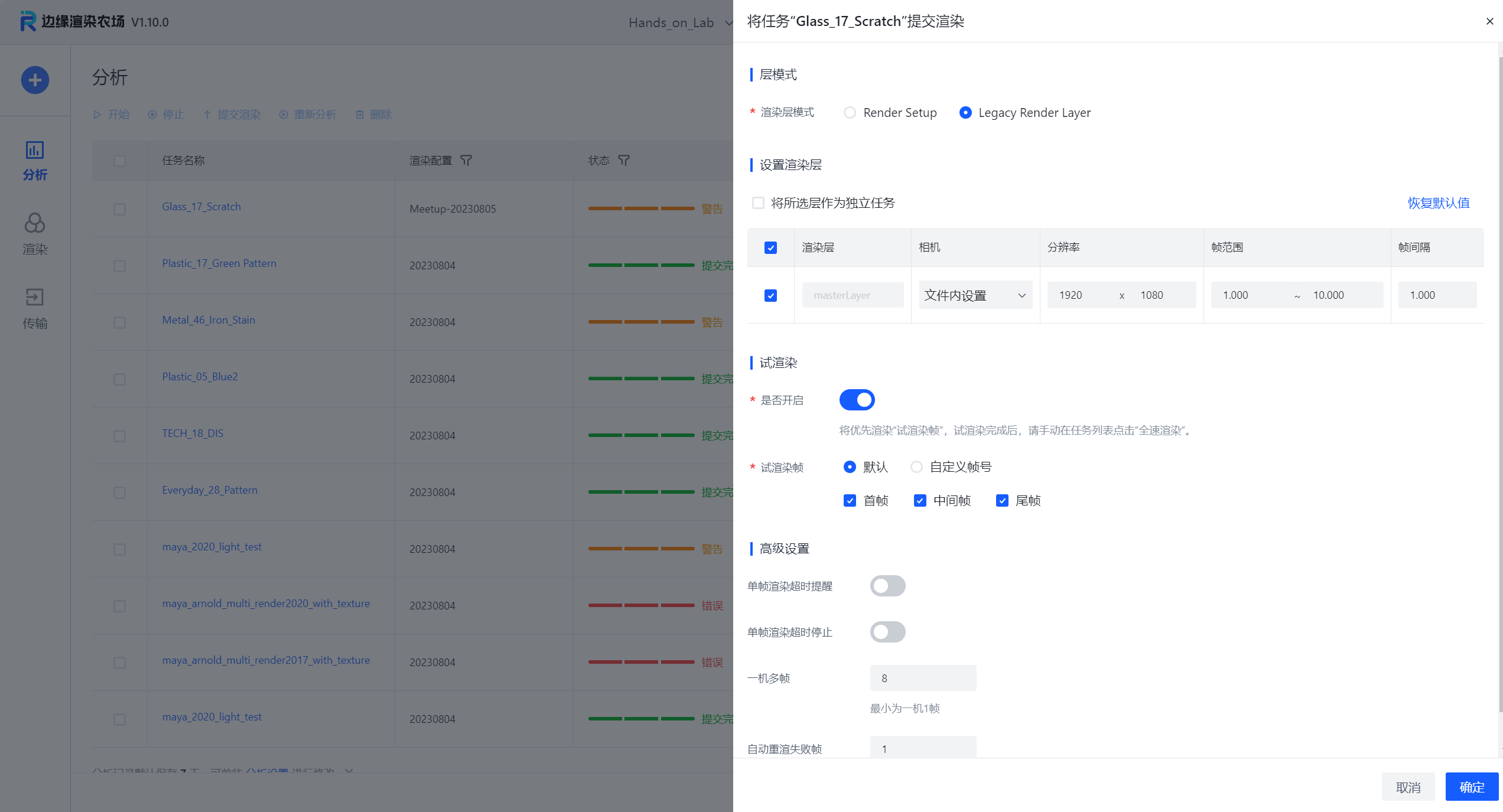Click the 一机多帧 input field
The height and width of the screenshot is (812, 1503).
tap(923, 678)
